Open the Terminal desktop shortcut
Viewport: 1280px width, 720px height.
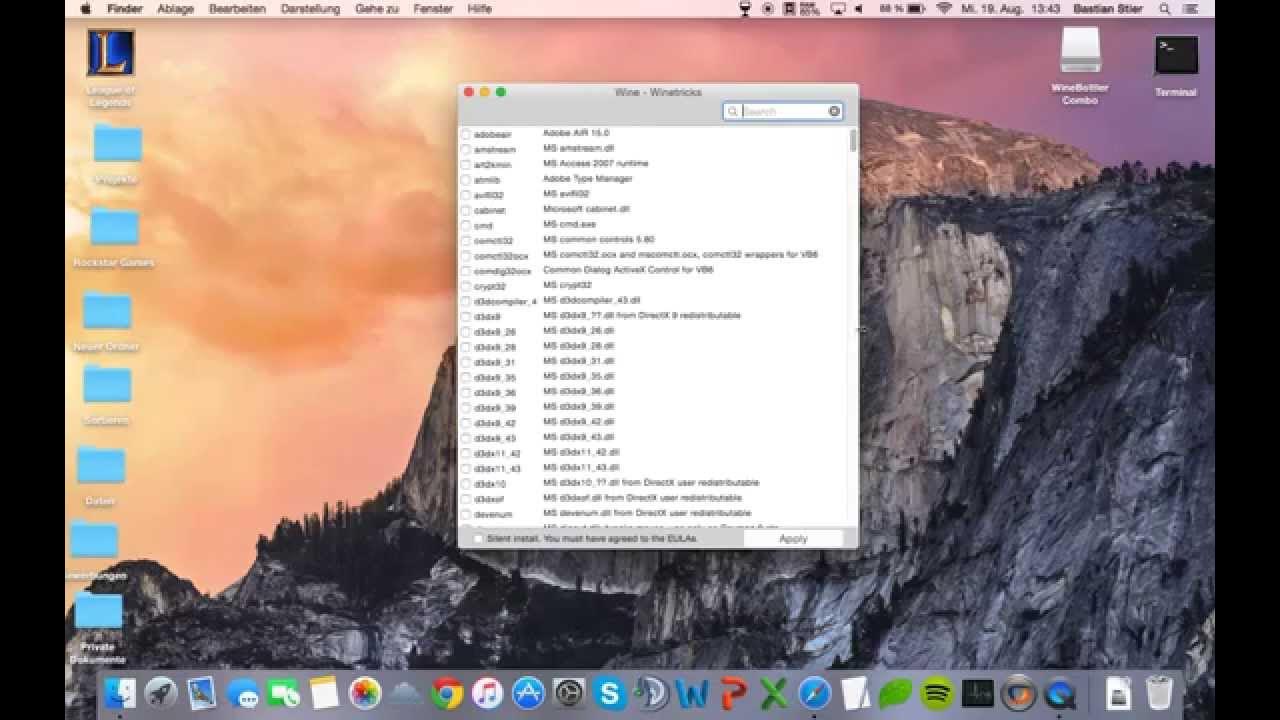(1176, 55)
